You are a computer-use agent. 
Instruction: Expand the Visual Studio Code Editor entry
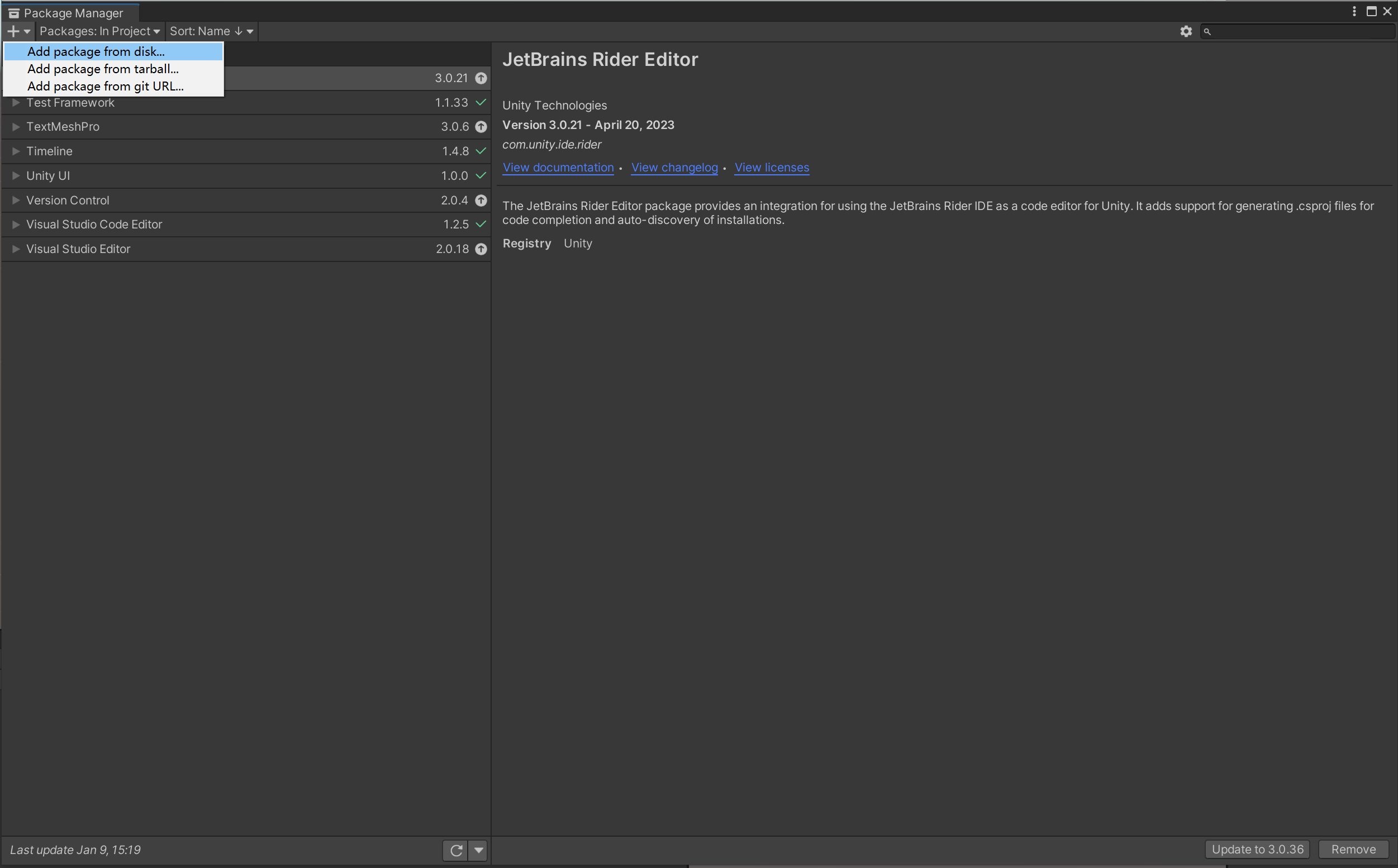[16, 225]
